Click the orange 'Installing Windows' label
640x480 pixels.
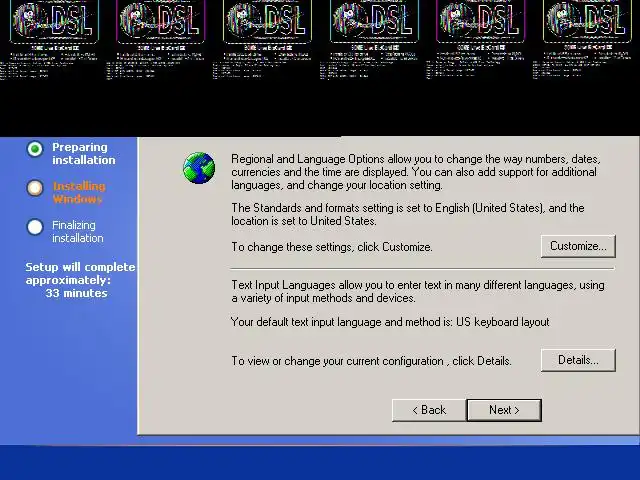click(79, 193)
